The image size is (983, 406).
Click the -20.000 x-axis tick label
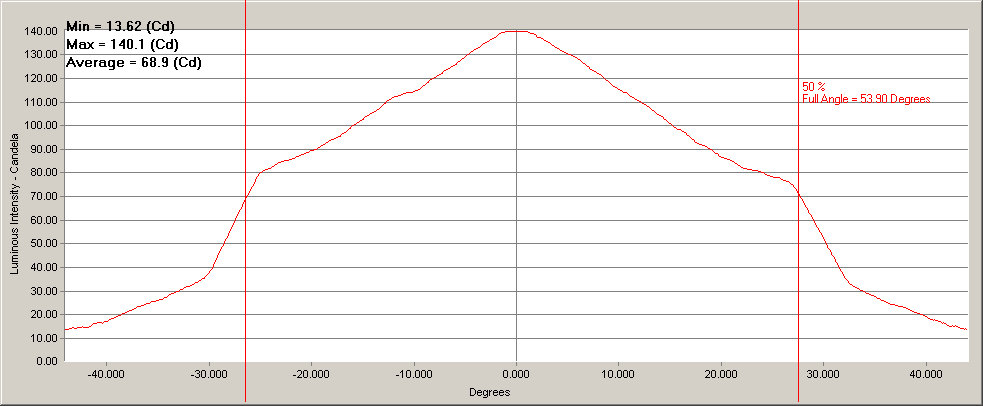click(x=309, y=375)
